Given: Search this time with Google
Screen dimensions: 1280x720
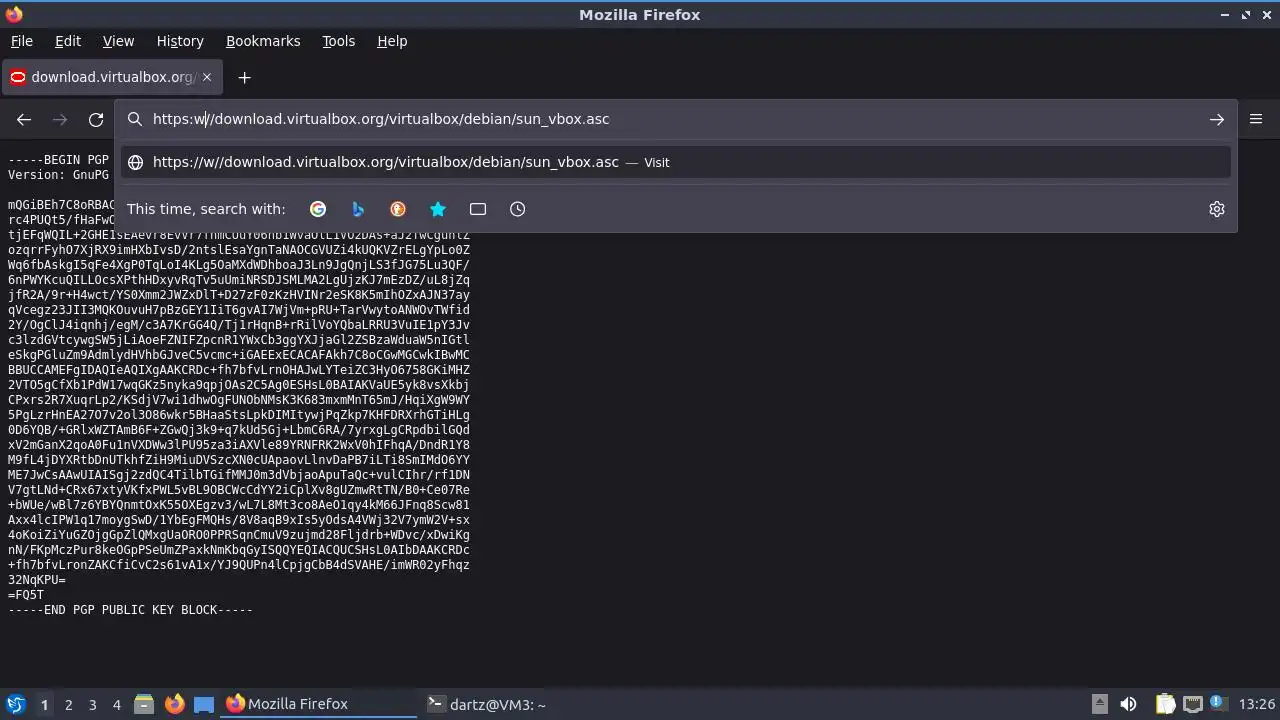Looking at the screenshot, I should [318, 209].
